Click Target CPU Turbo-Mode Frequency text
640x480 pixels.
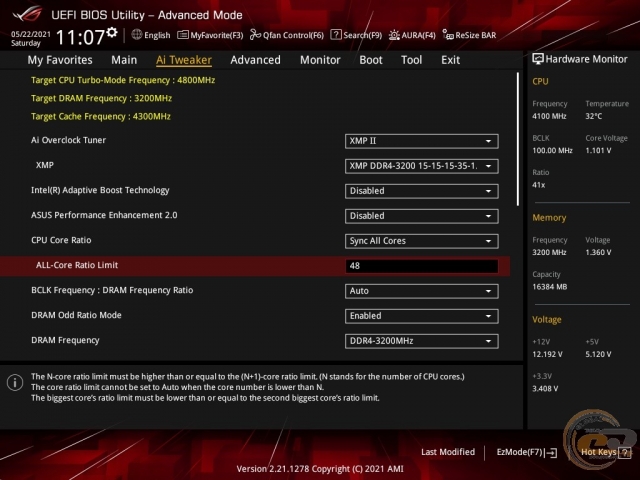click(x=123, y=80)
